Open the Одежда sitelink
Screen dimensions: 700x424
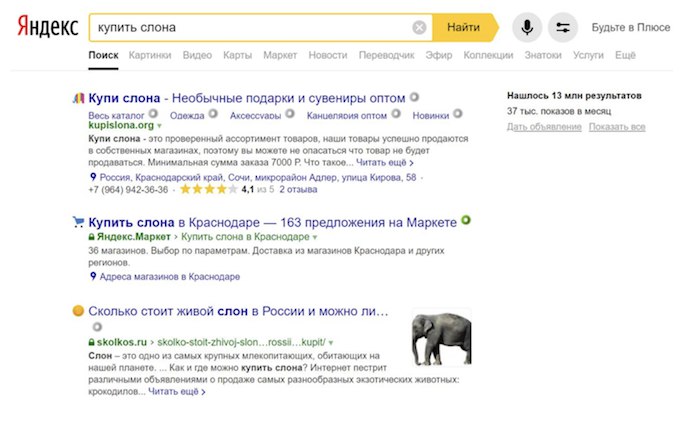coord(187,116)
